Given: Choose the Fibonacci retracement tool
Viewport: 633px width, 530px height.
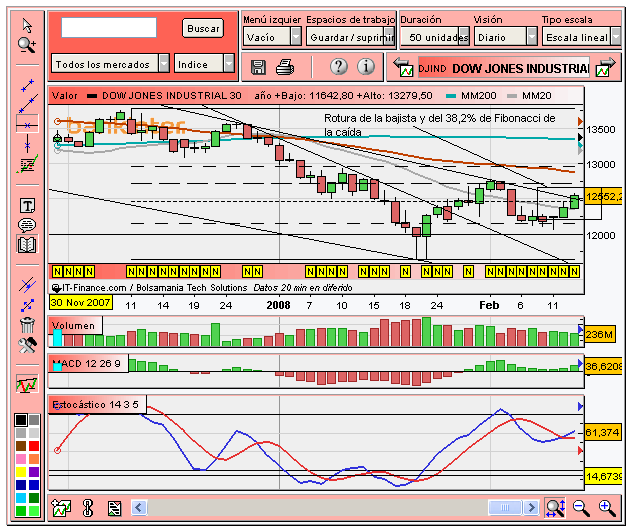Looking at the screenshot, I should [27, 164].
